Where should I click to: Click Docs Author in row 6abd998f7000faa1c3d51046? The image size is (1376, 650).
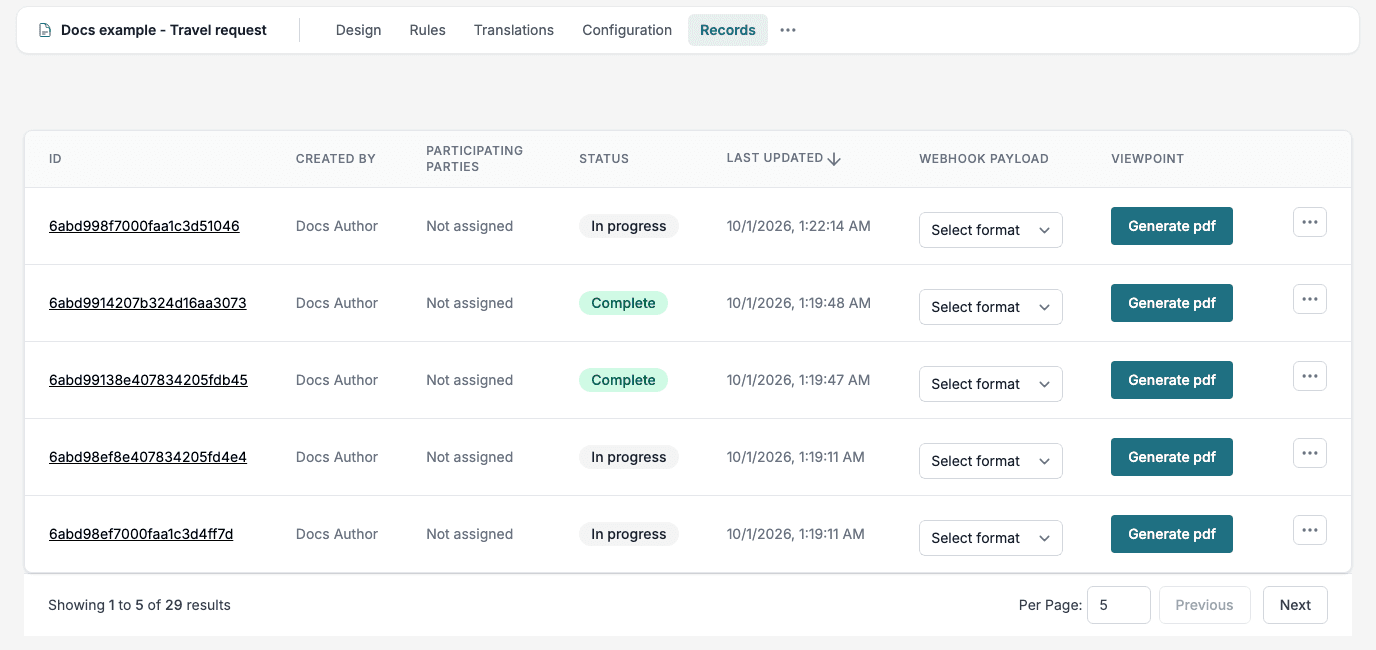(337, 226)
